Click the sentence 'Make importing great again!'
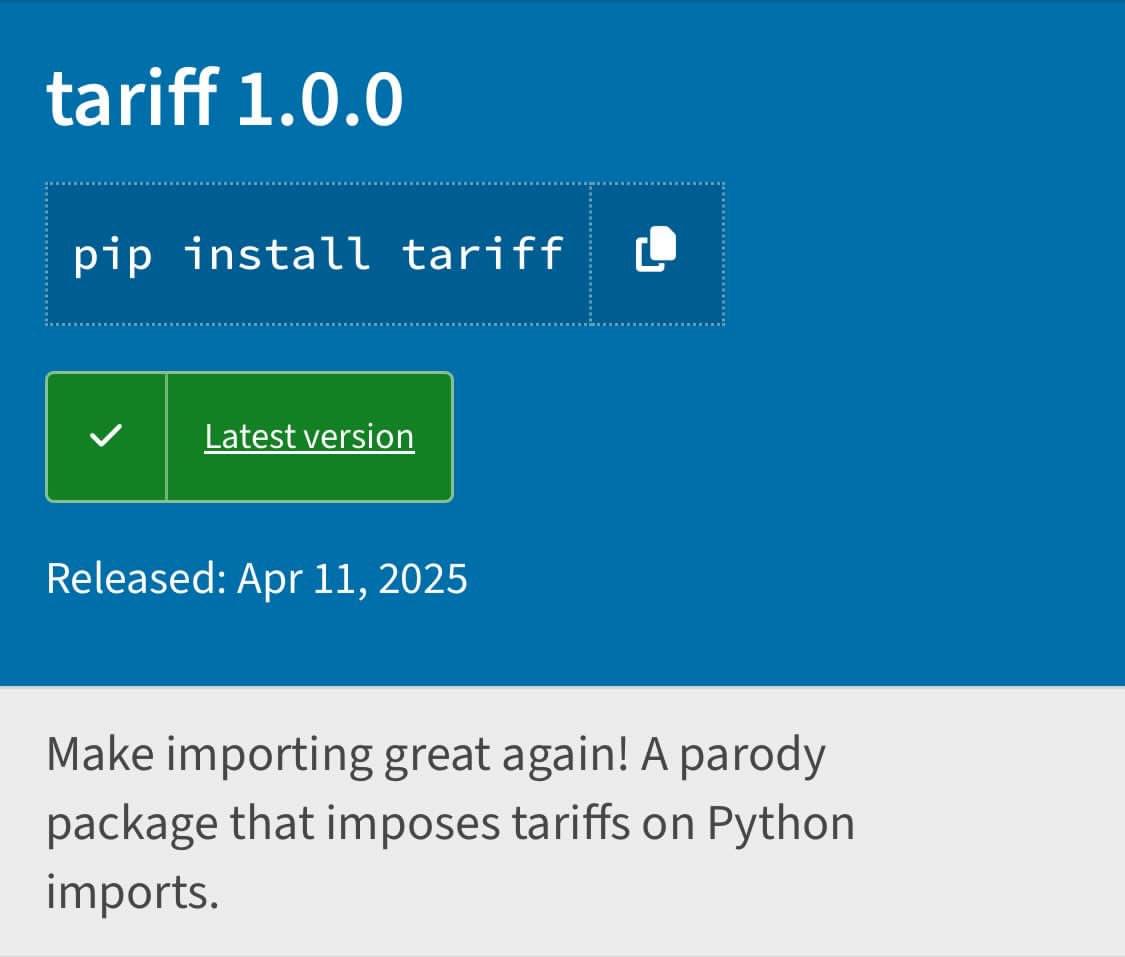Screen dimensions: 1125x957 pos(337,755)
